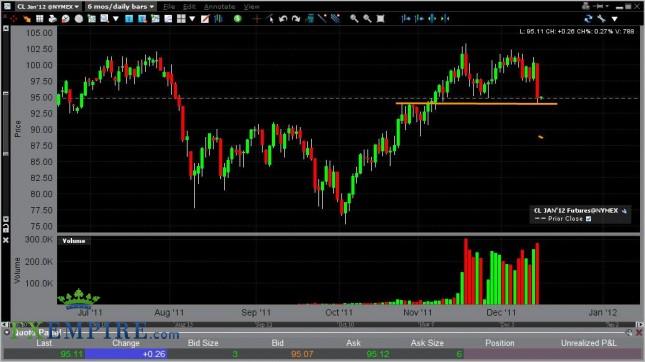Viewport: 645px width, 362px height.
Task: Open the File menu
Action: coord(169,7)
